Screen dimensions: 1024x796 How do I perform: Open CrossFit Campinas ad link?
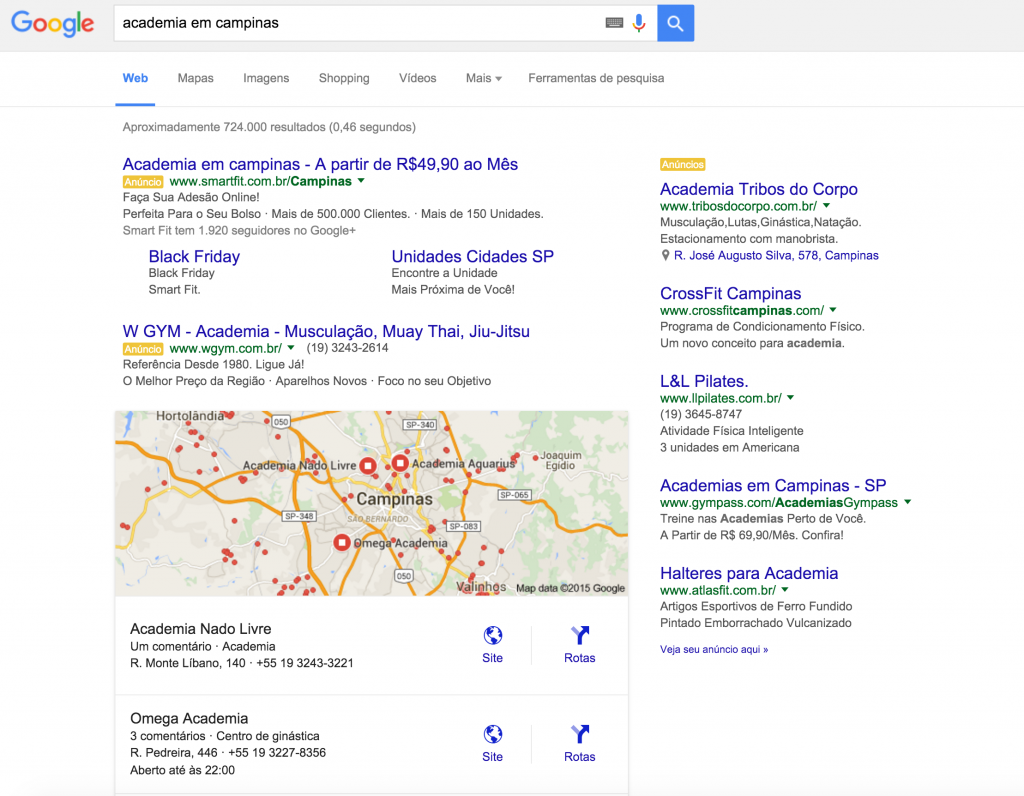click(x=730, y=294)
